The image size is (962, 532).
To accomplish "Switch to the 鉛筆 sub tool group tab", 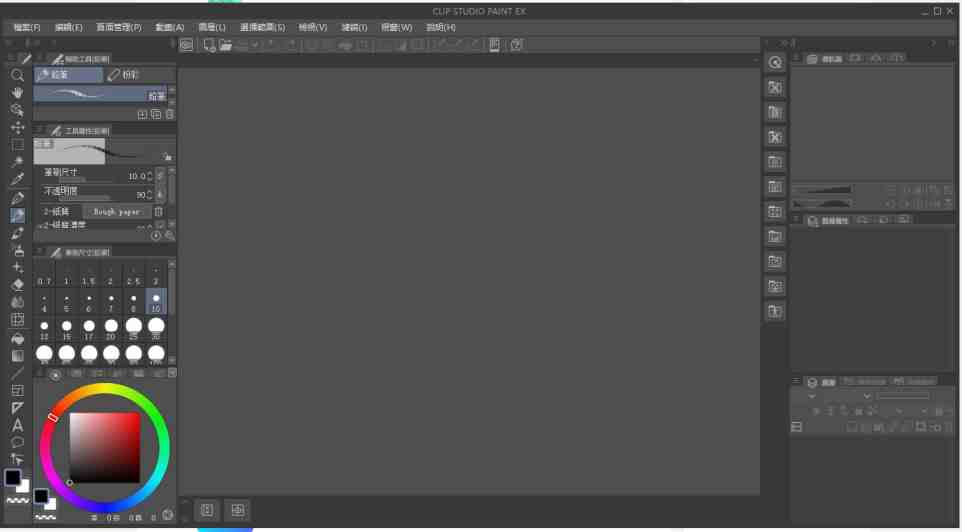I will click(x=69, y=75).
